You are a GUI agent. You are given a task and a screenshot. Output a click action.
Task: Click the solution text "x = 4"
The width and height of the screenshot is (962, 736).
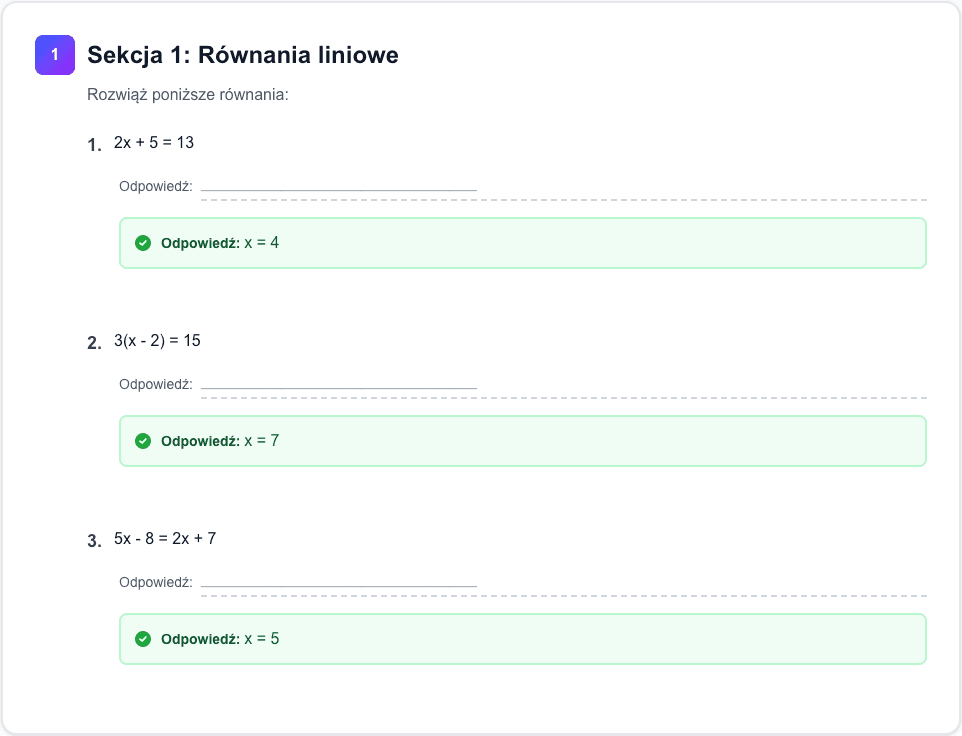262,243
